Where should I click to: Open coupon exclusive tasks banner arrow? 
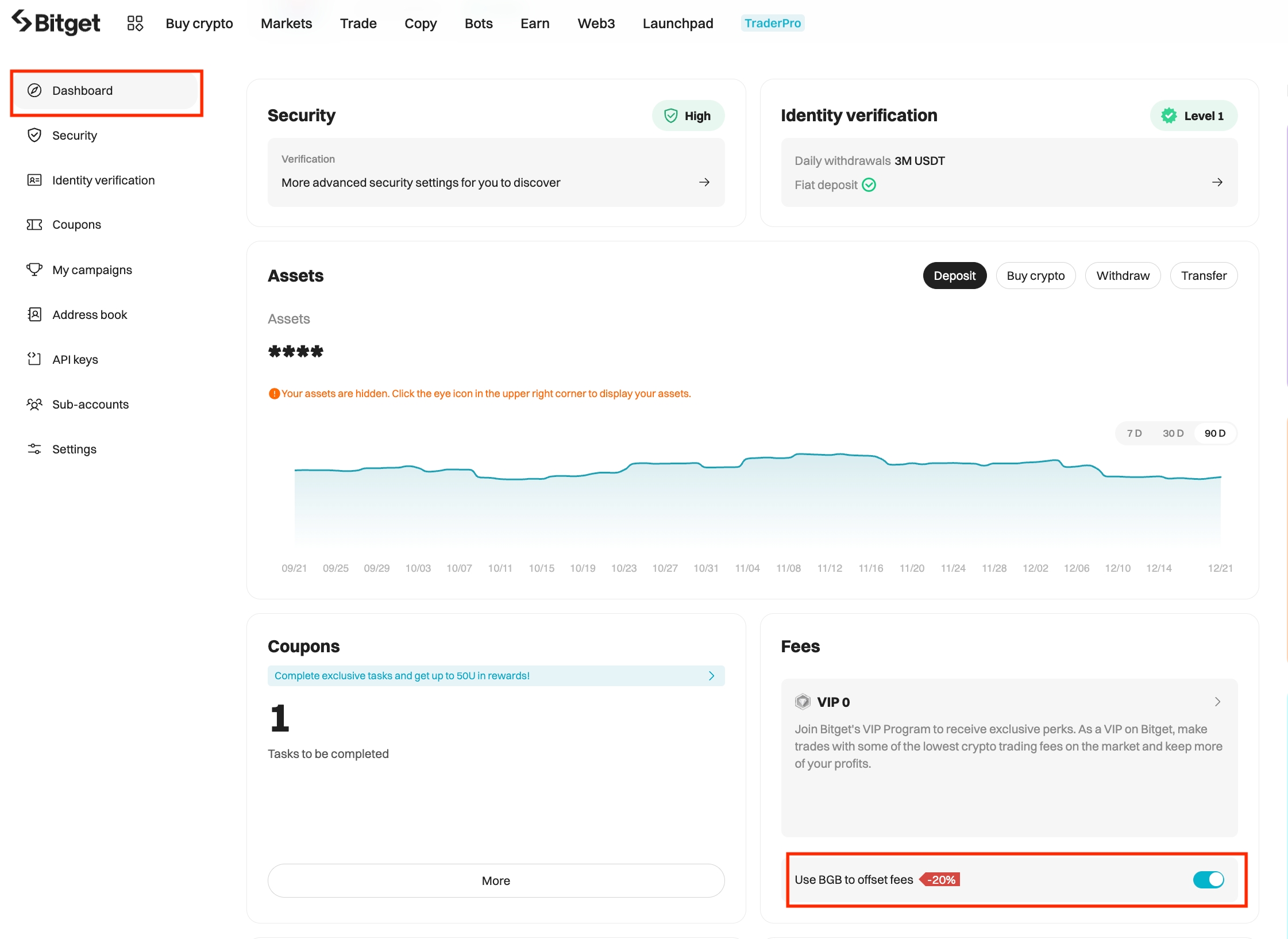tap(711, 676)
